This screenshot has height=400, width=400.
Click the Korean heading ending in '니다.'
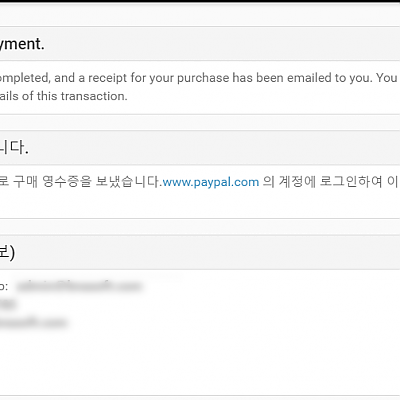14,147
